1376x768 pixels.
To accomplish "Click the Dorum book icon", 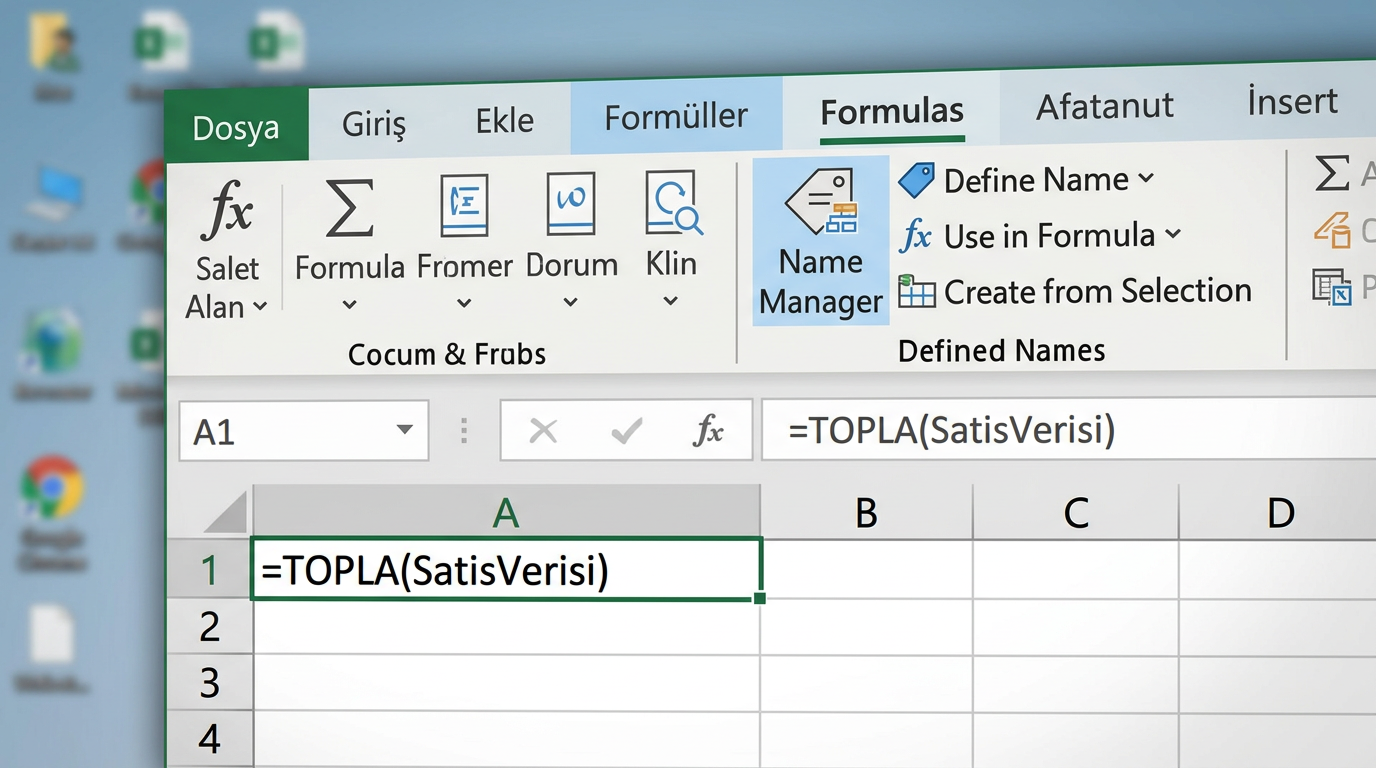I will click(571, 203).
